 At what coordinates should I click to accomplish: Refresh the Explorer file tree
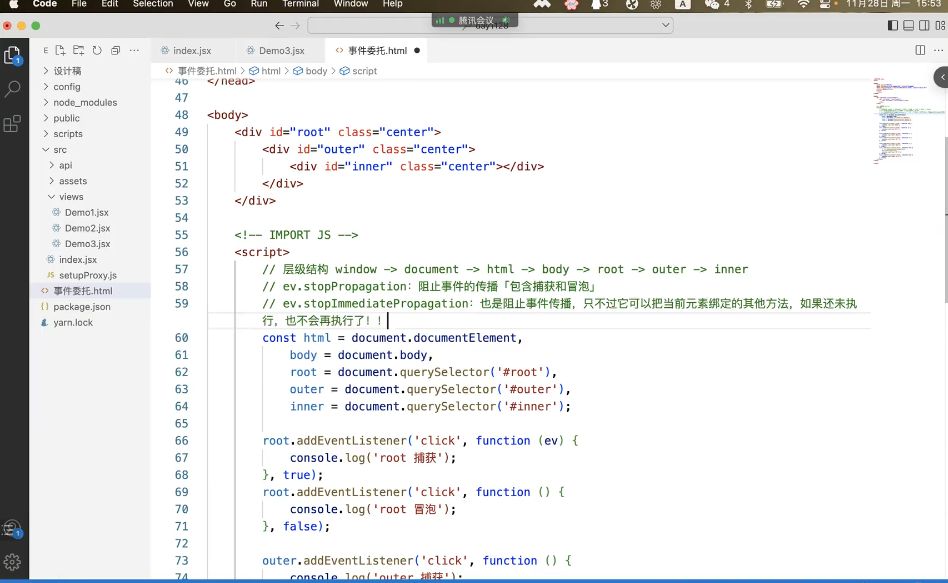(97, 51)
